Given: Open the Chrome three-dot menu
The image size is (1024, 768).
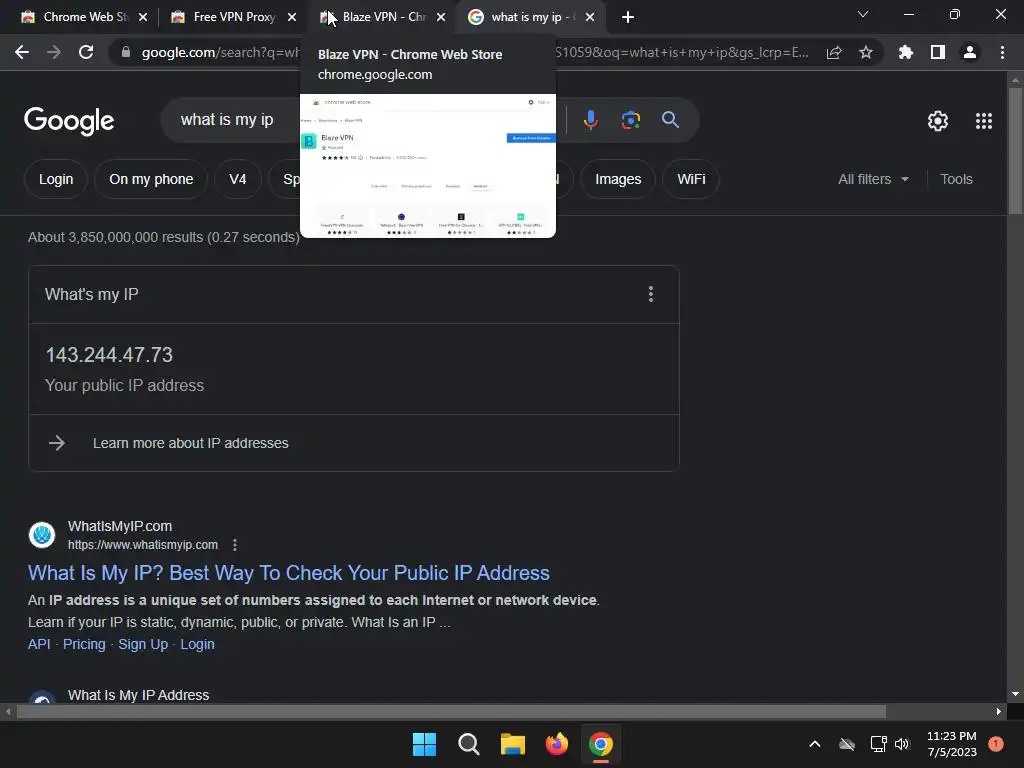Looking at the screenshot, I should [1002, 52].
